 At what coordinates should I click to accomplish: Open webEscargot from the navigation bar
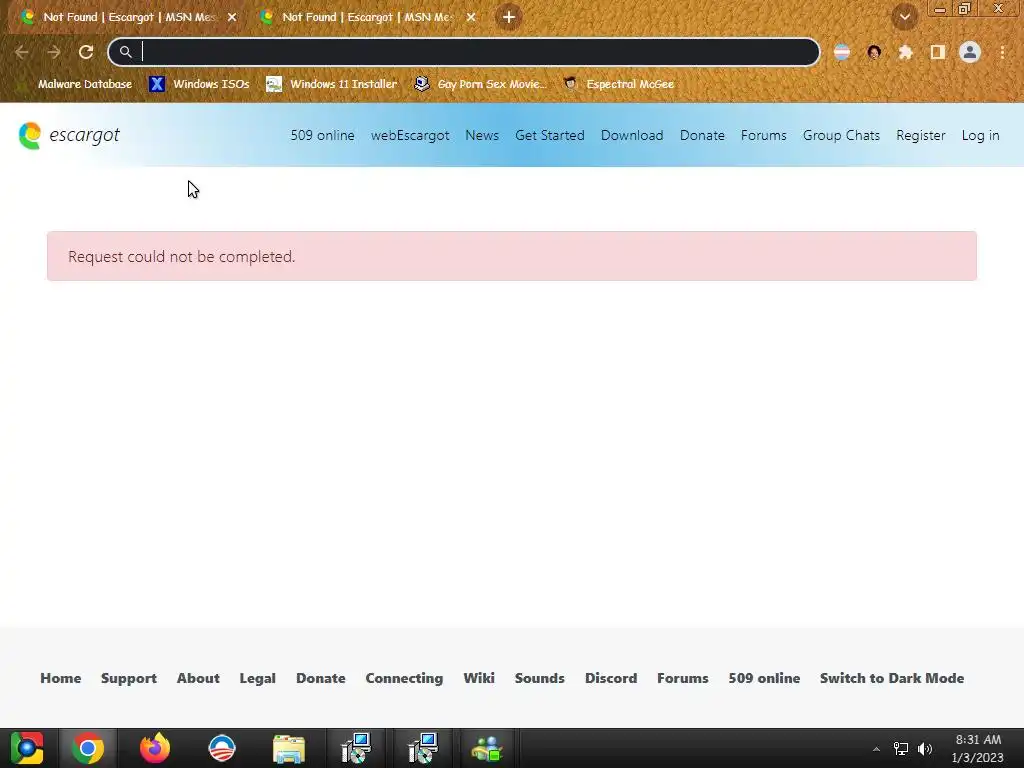point(410,135)
